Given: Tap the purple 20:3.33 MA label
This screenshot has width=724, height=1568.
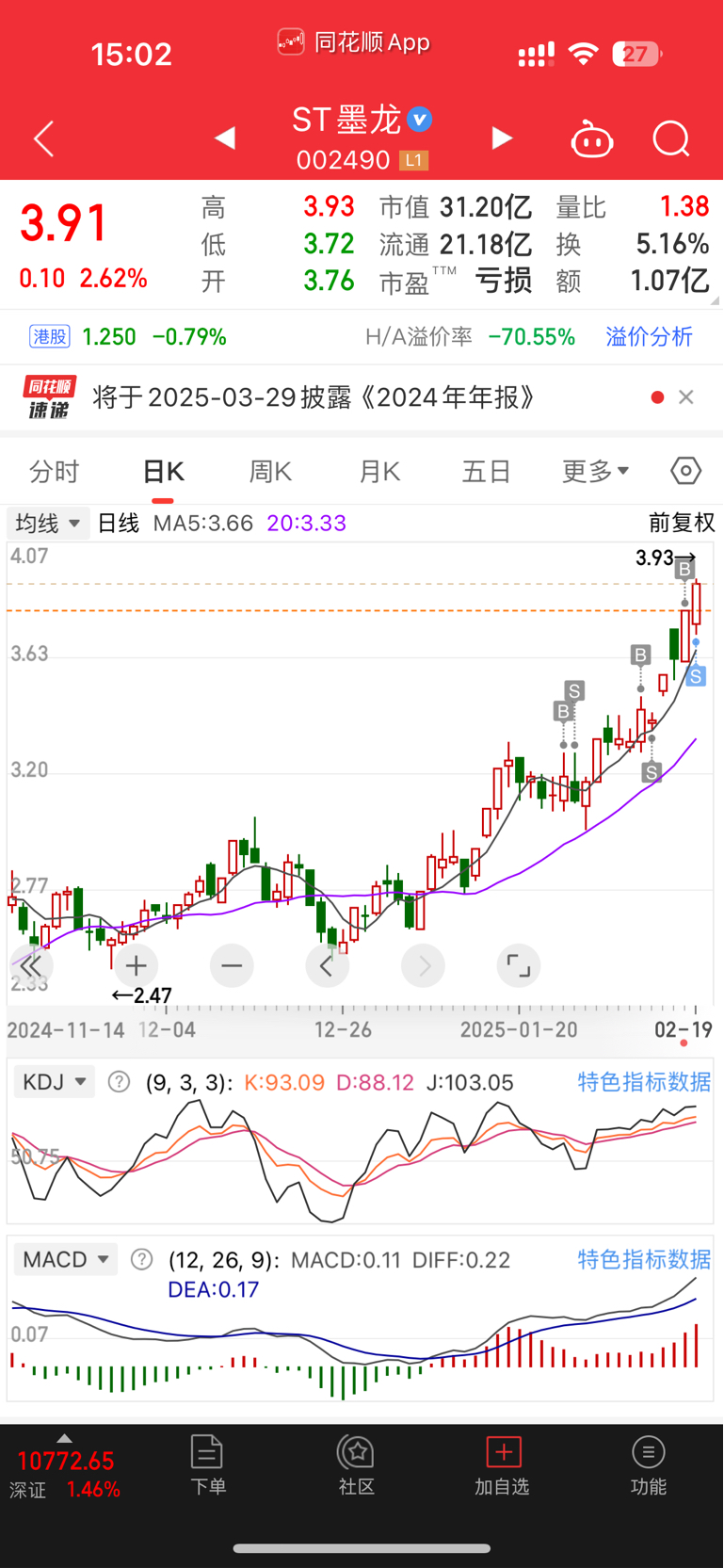Looking at the screenshot, I should (307, 523).
